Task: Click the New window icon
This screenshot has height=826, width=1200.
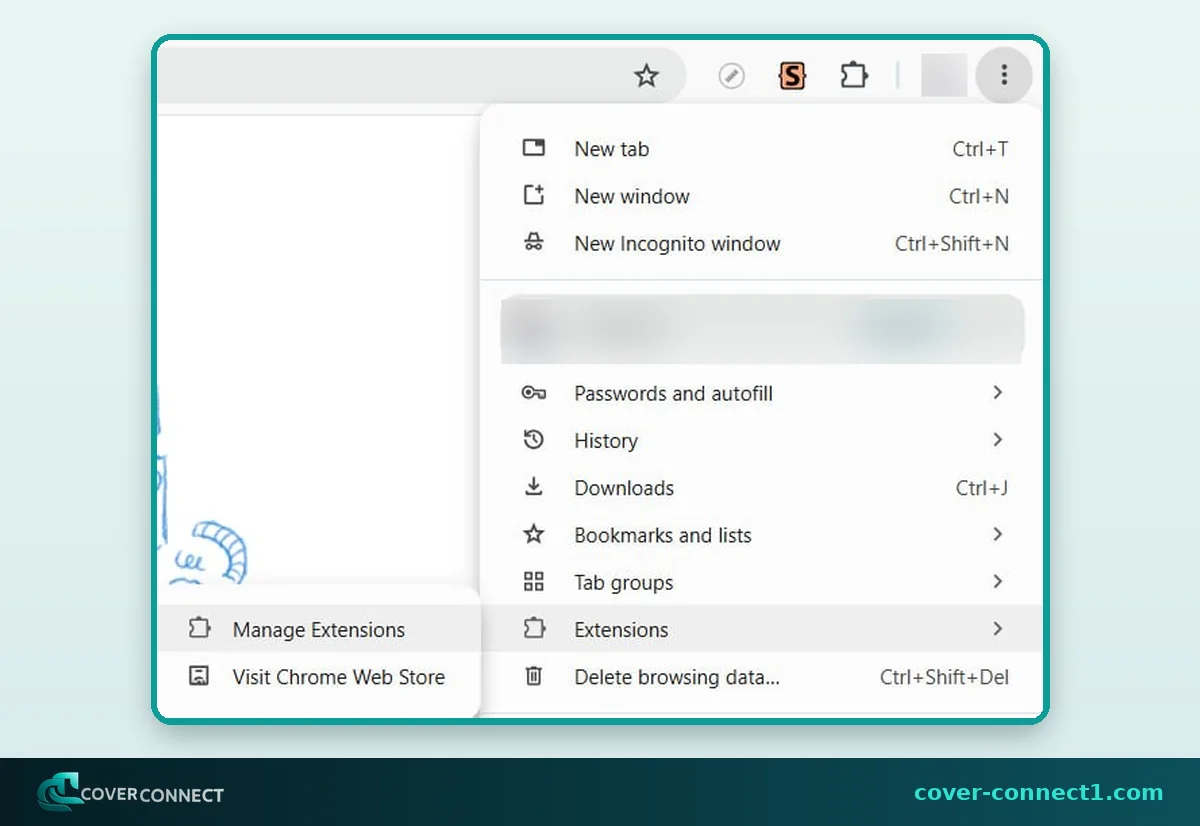Action: (534, 195)
